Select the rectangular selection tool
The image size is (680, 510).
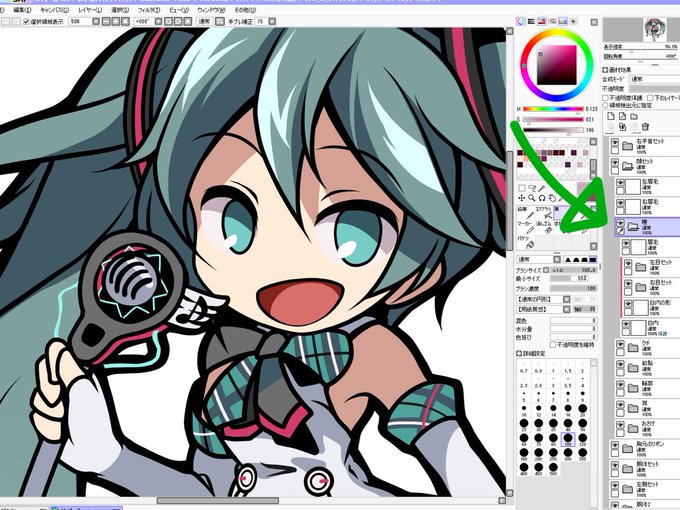point(522,188)
